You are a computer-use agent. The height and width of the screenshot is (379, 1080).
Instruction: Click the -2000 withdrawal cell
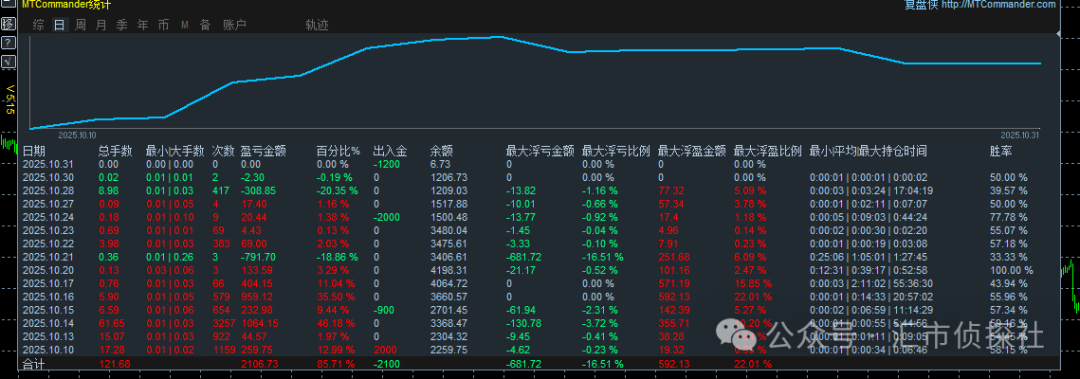pyautogui.click(x=386, y=217)
